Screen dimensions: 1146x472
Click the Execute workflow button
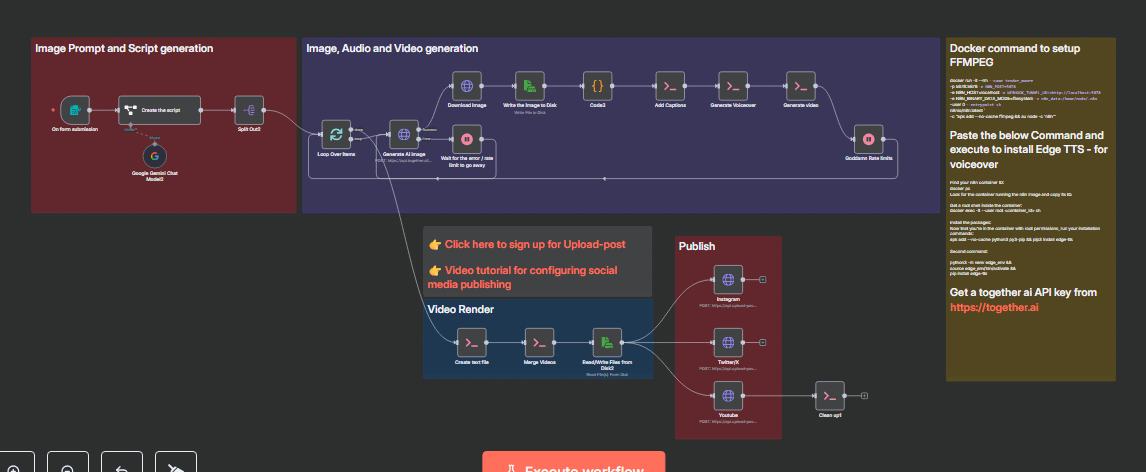(574, 463)
